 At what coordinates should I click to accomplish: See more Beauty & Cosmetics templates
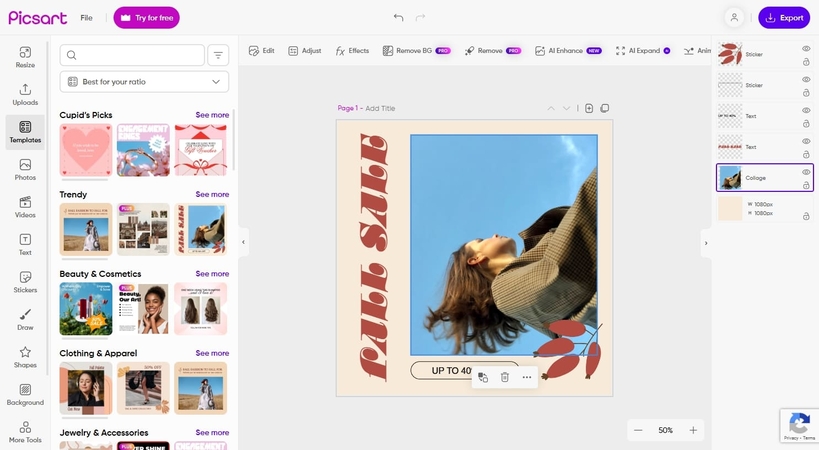coord(212,274)
